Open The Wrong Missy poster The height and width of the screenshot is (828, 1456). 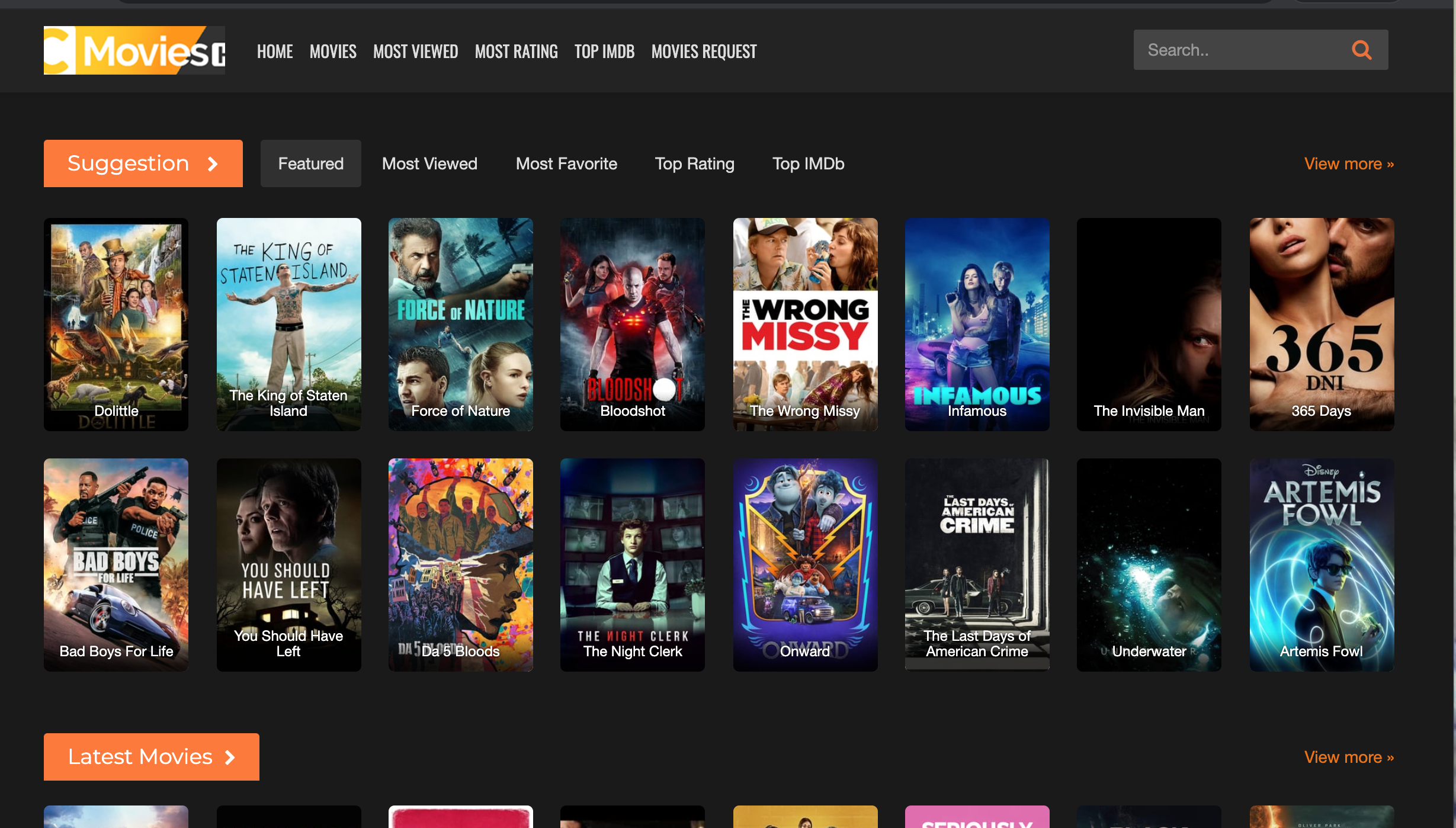805,324
